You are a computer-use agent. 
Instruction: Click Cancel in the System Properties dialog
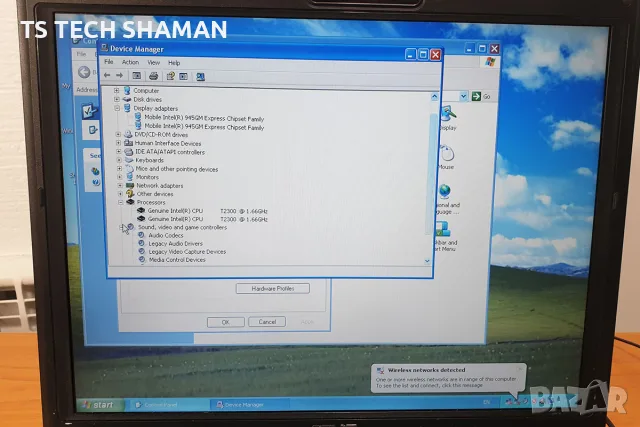[267, 322]
